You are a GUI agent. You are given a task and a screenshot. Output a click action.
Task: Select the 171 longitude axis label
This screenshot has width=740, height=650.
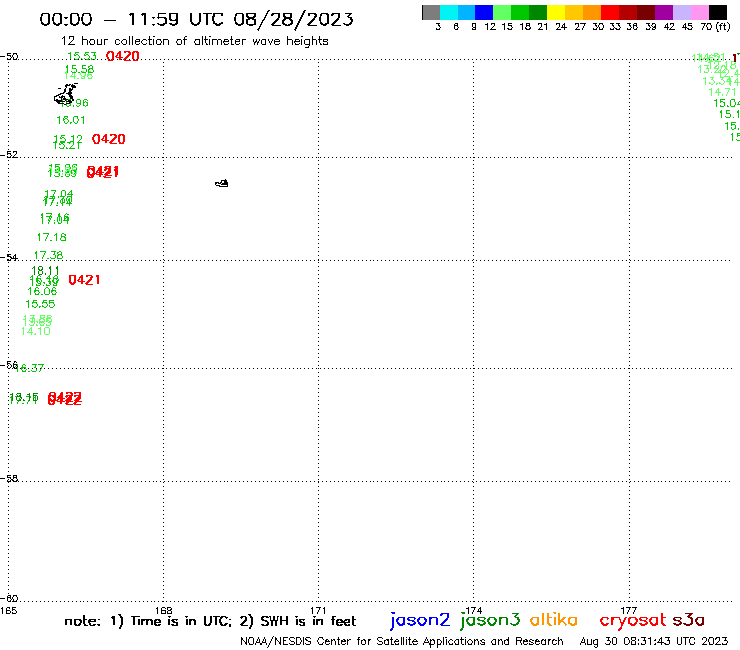318,610
